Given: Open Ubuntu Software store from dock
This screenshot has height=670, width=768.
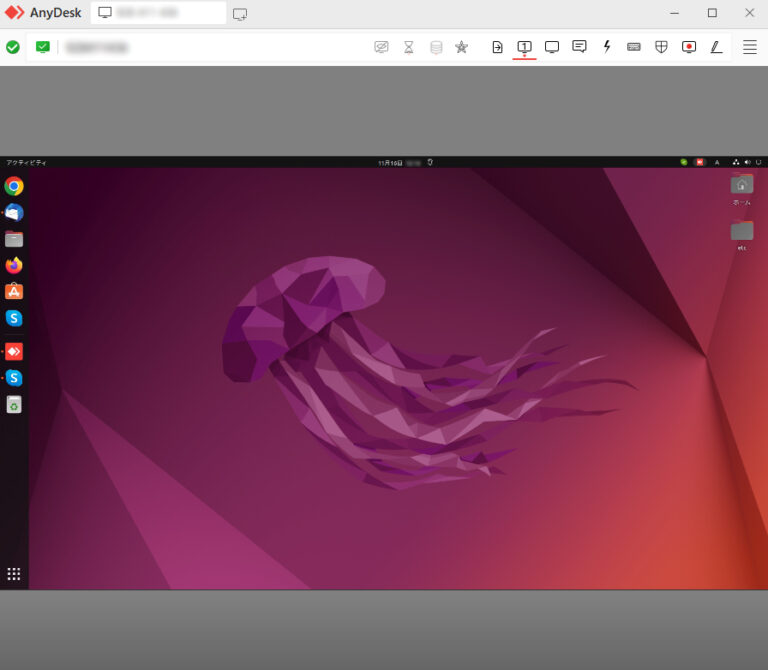Looking at the screenshot, I should pos(14,291).
